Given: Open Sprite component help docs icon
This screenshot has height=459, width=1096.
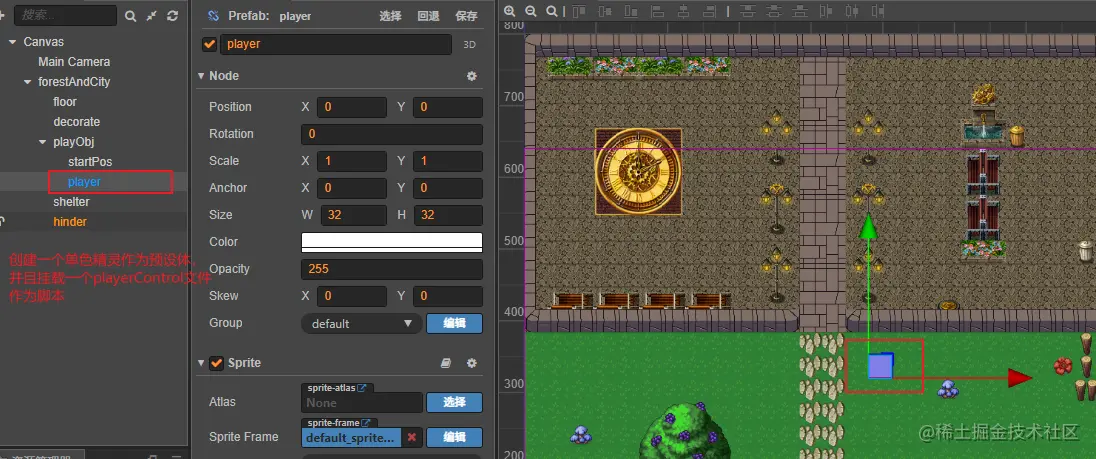Looking at the screenshot, I should tap(445, 363).
